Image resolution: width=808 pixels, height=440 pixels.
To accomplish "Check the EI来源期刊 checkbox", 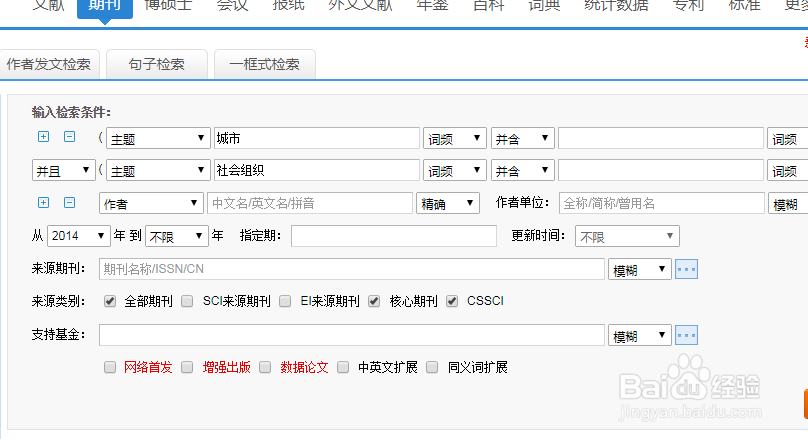I will (285, 301).
